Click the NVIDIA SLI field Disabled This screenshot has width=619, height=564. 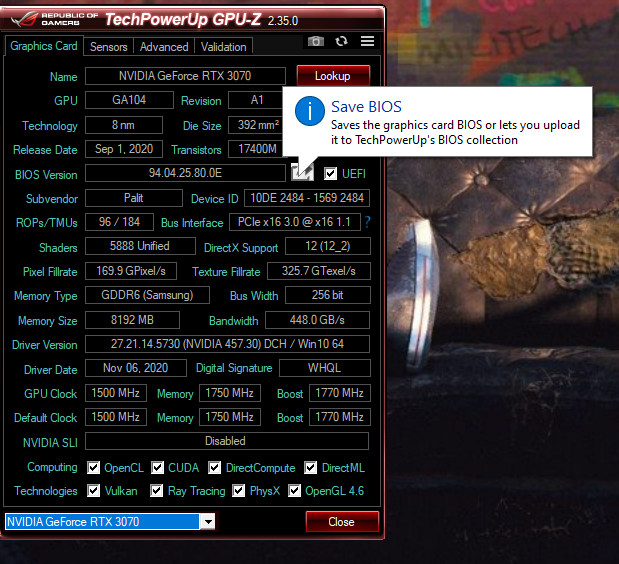[x=227, y=441]
